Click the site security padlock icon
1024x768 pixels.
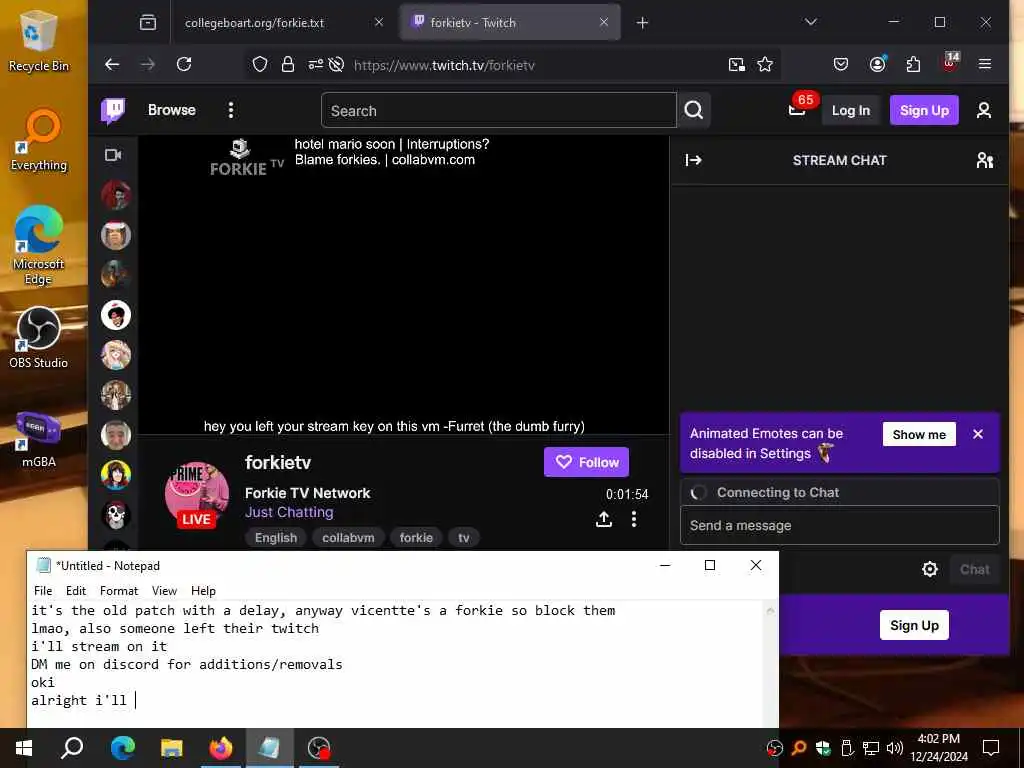pyautogui.click(x=288, y=65)
